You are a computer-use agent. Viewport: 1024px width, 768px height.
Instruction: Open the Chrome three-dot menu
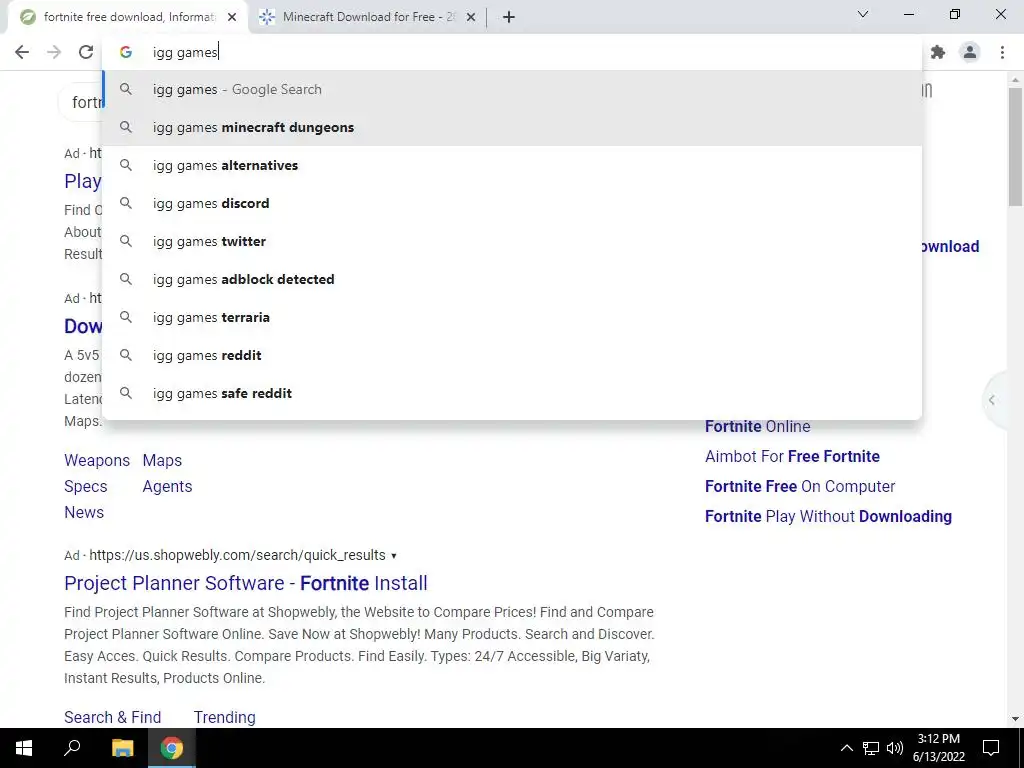tap(1002, 52)
